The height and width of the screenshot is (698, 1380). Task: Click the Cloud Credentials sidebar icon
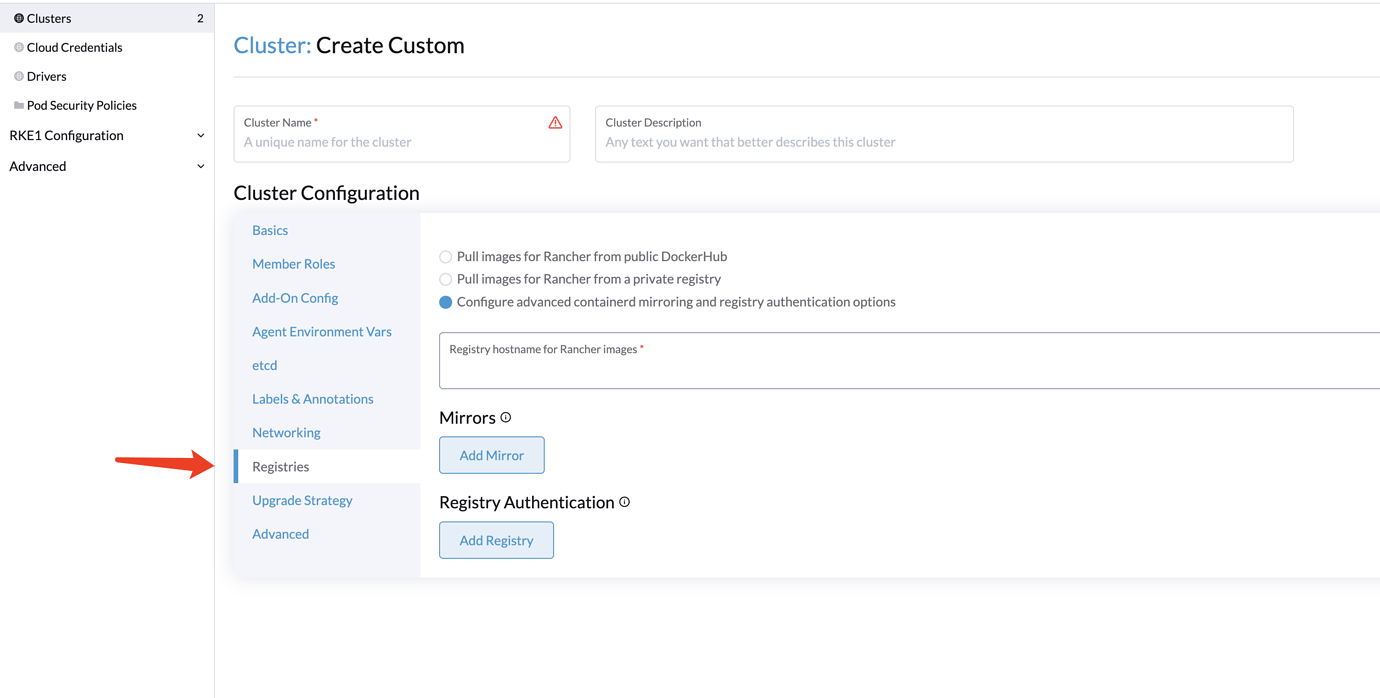click(x=18, y=47)
